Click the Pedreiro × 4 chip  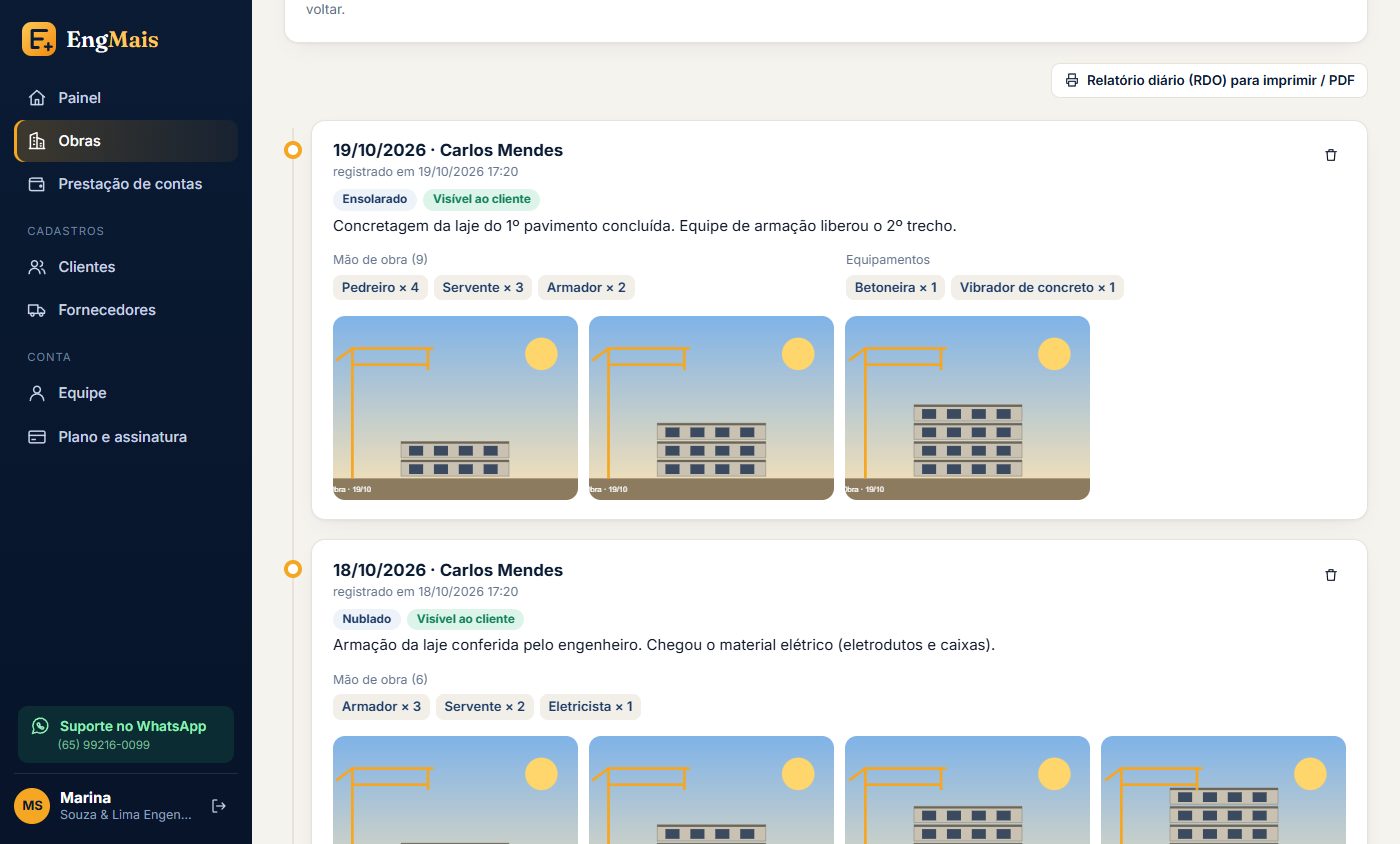coord(380,288)
